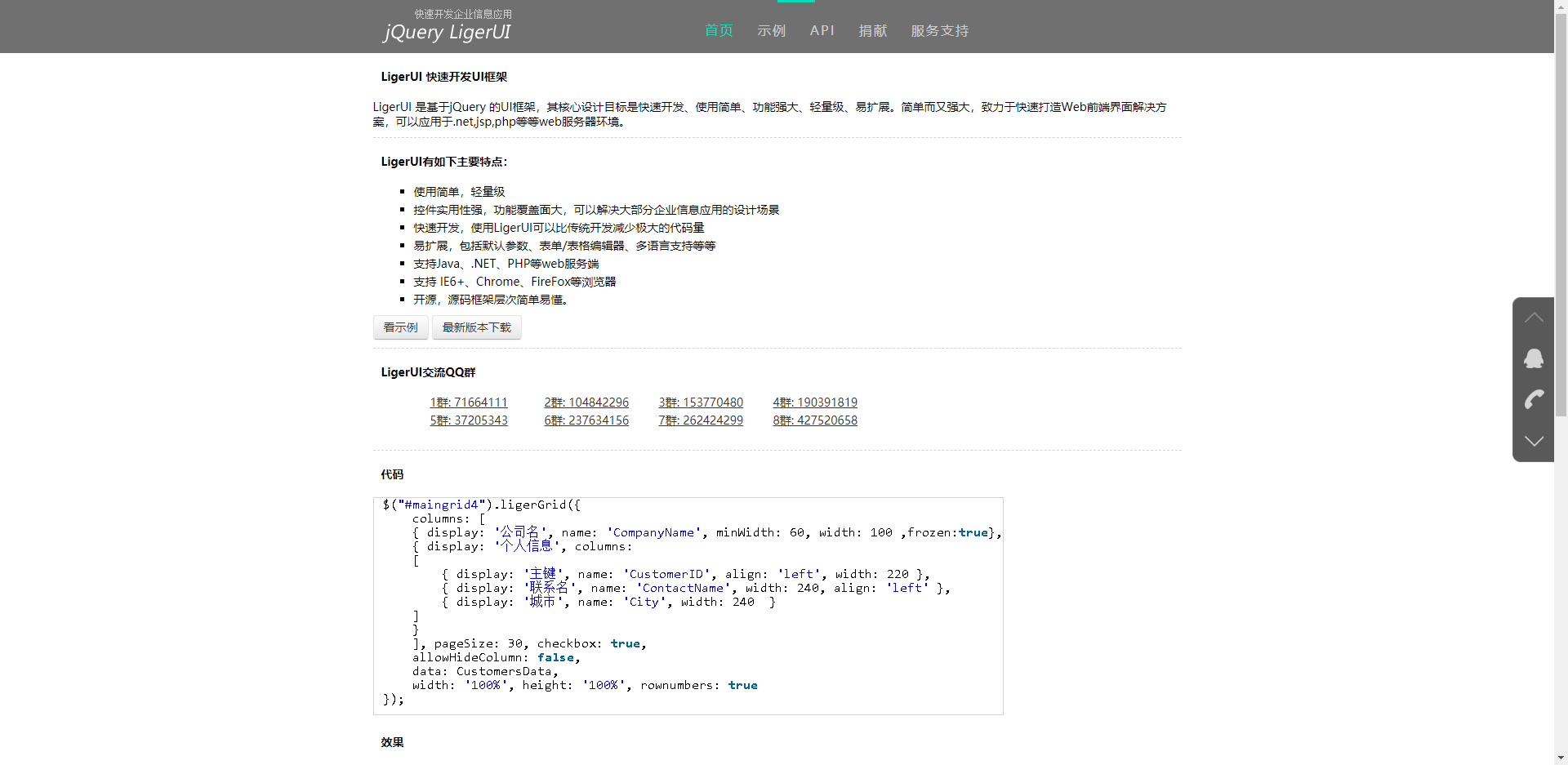Open QQ group link 6群: 237634156

click(x=586, y=420)
